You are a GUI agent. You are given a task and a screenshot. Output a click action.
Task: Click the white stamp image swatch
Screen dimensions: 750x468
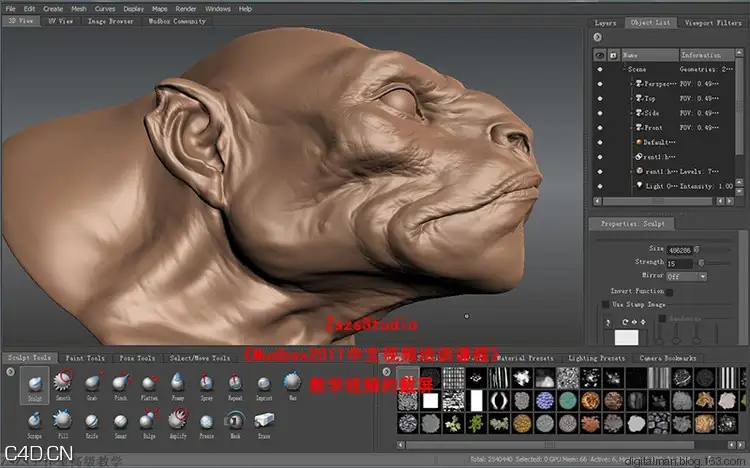(x=626, y=337)
